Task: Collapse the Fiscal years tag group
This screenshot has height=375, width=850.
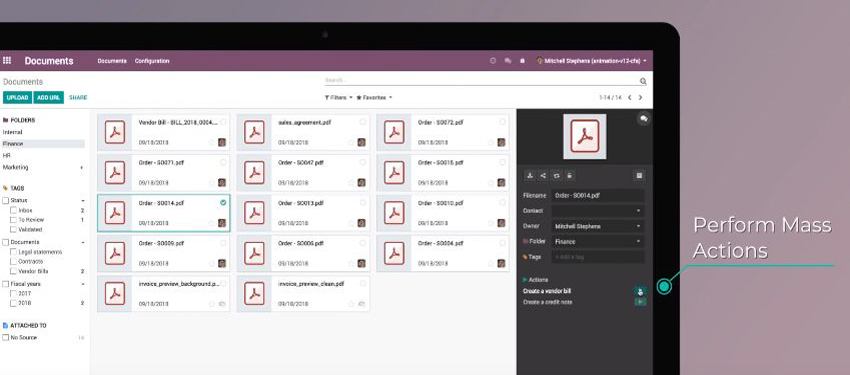Action: 83,284
